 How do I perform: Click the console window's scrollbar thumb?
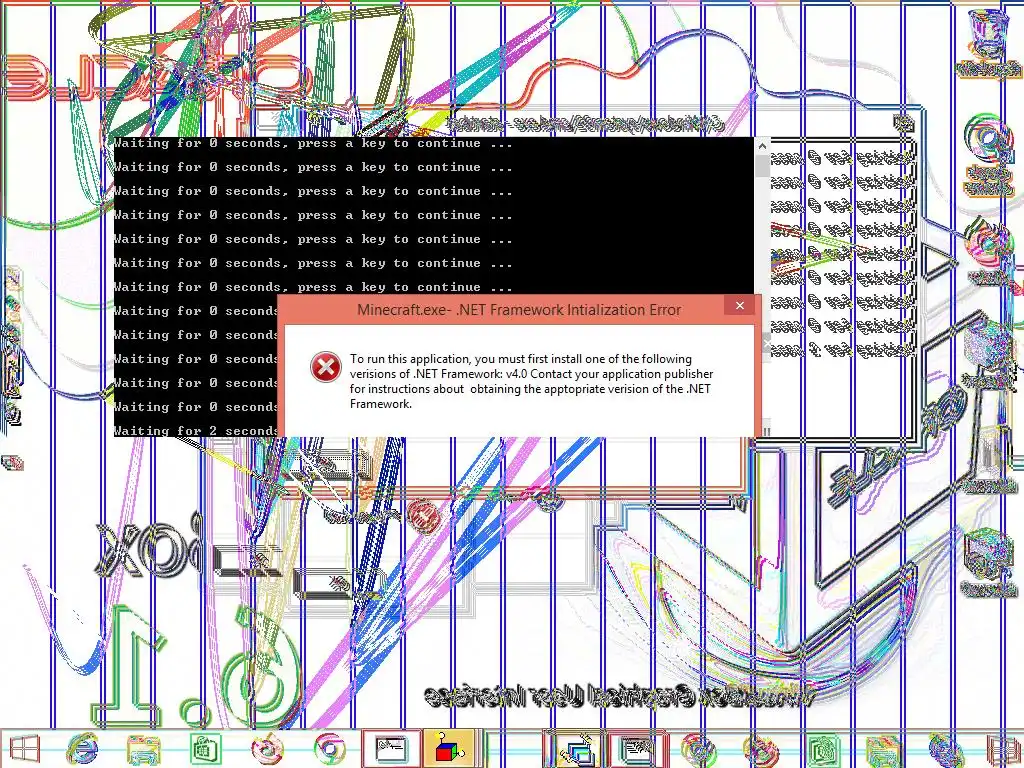coord(762,166)
